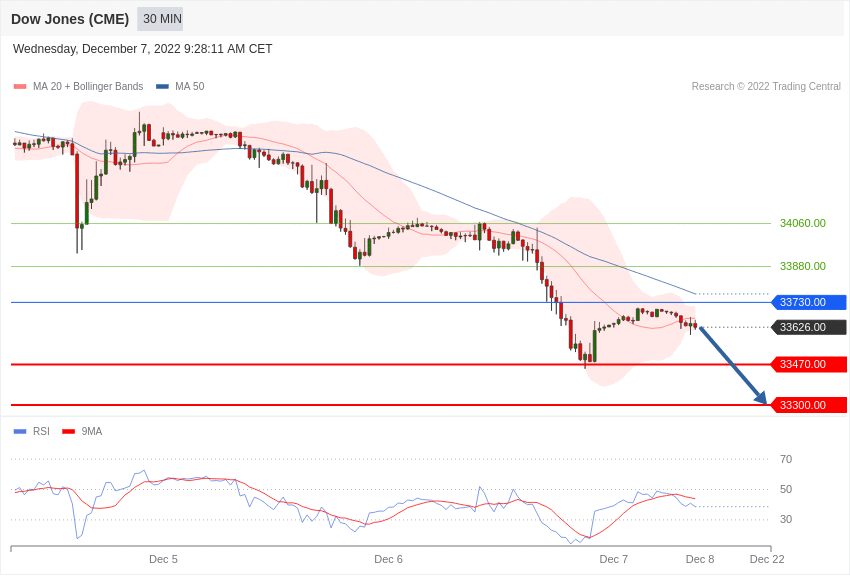Click the red 33470.00 support tag
Viewport: 850px width, 576px height.
coord(808,364)
